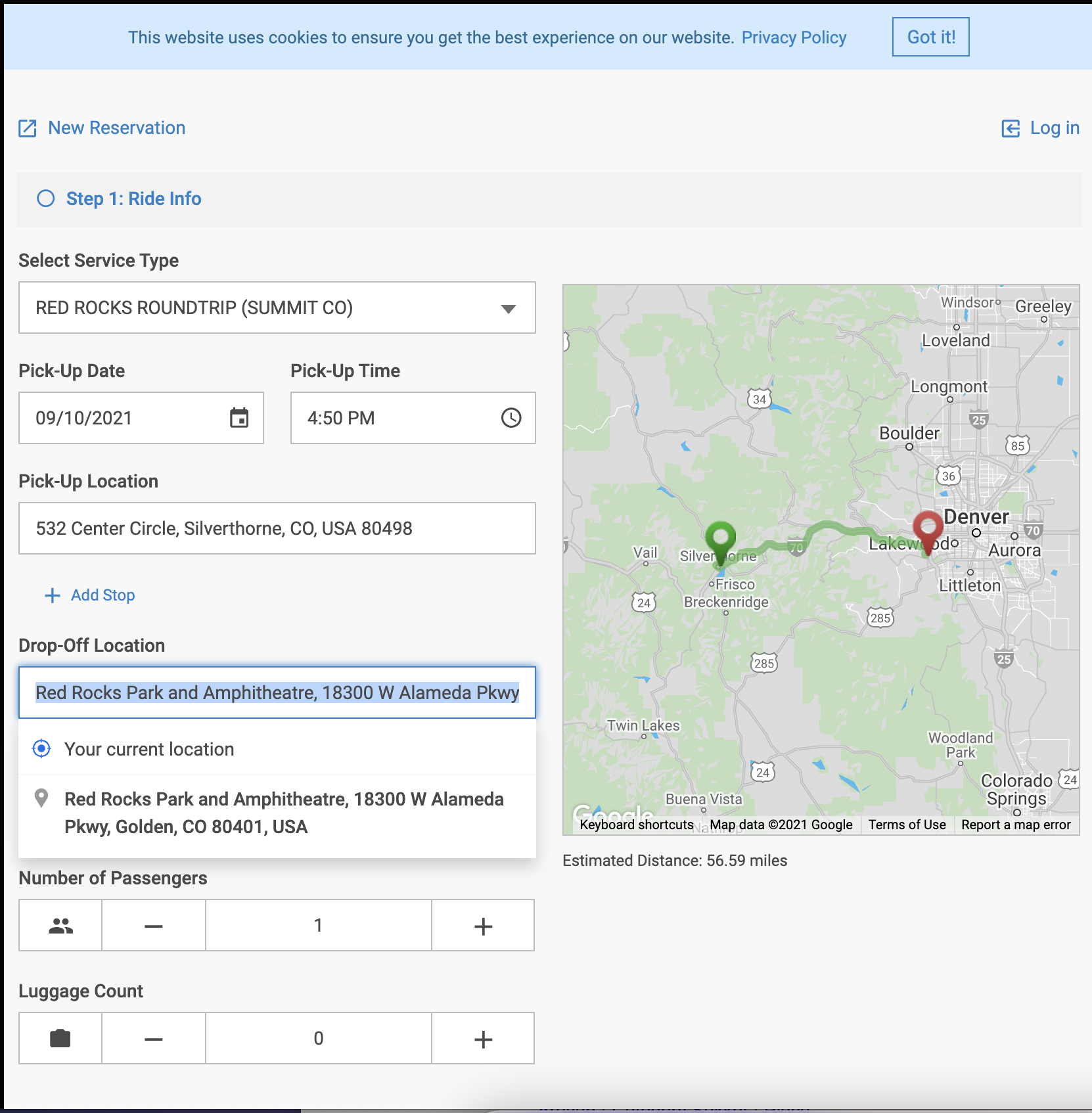Click the Step 1: Ride Info circle indicator
This screenshot has width=1092, height=1113.
pos(46,198)
